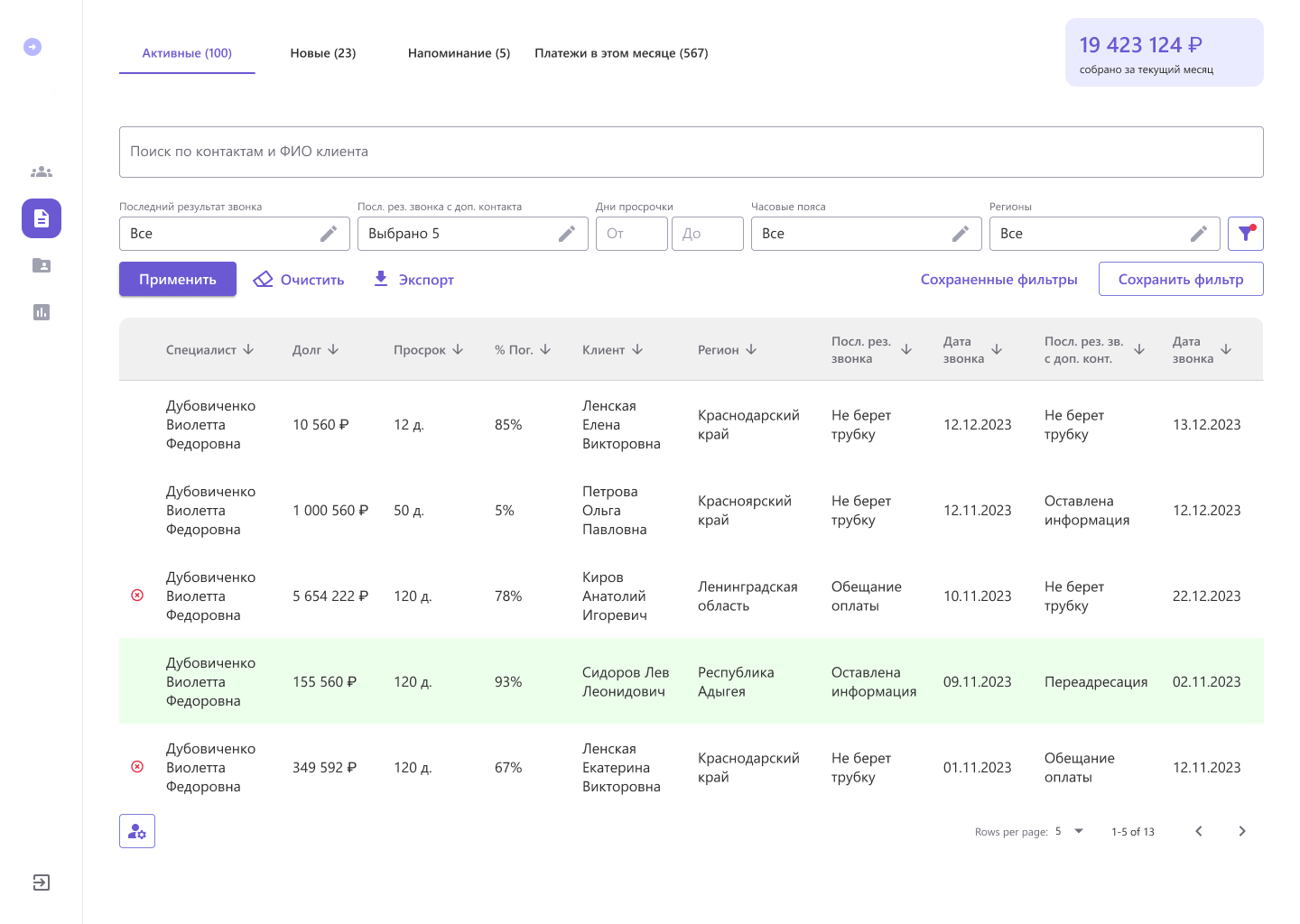Open the documents page in sidebar
Screen dimensions: 1300x924
[42, 218]
